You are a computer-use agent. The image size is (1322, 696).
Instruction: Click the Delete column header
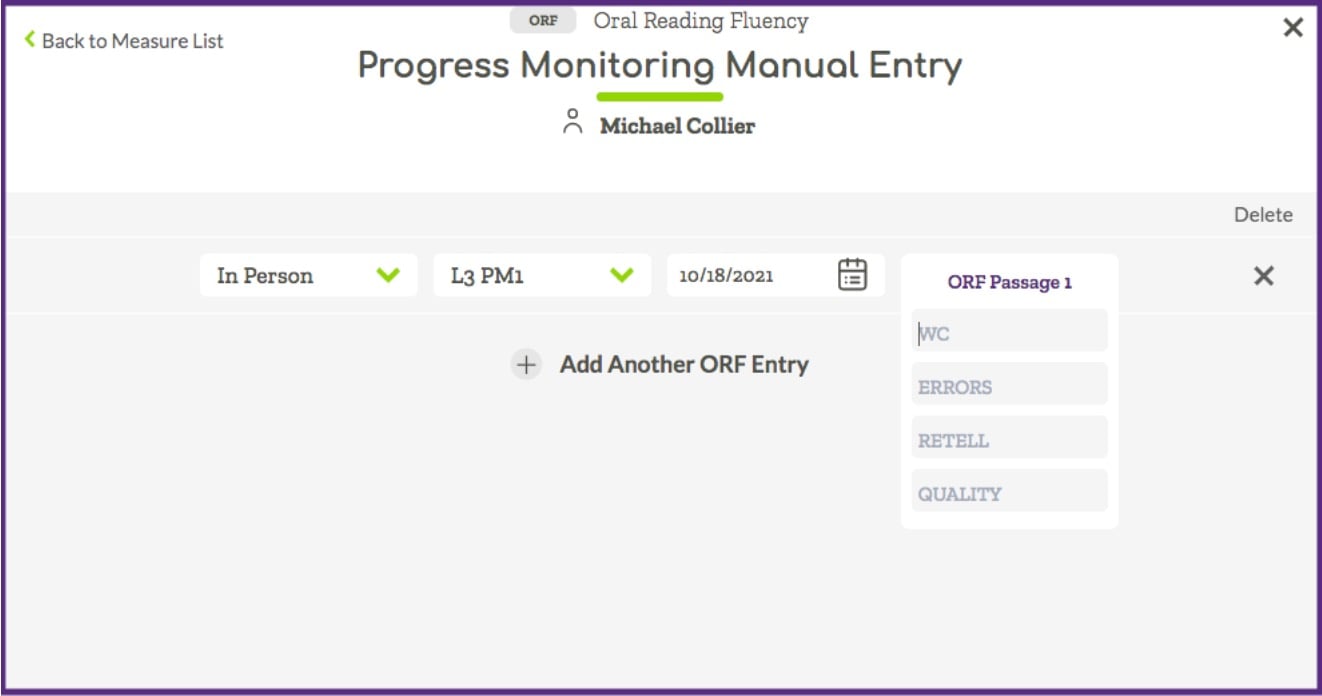coord(1264,214)
